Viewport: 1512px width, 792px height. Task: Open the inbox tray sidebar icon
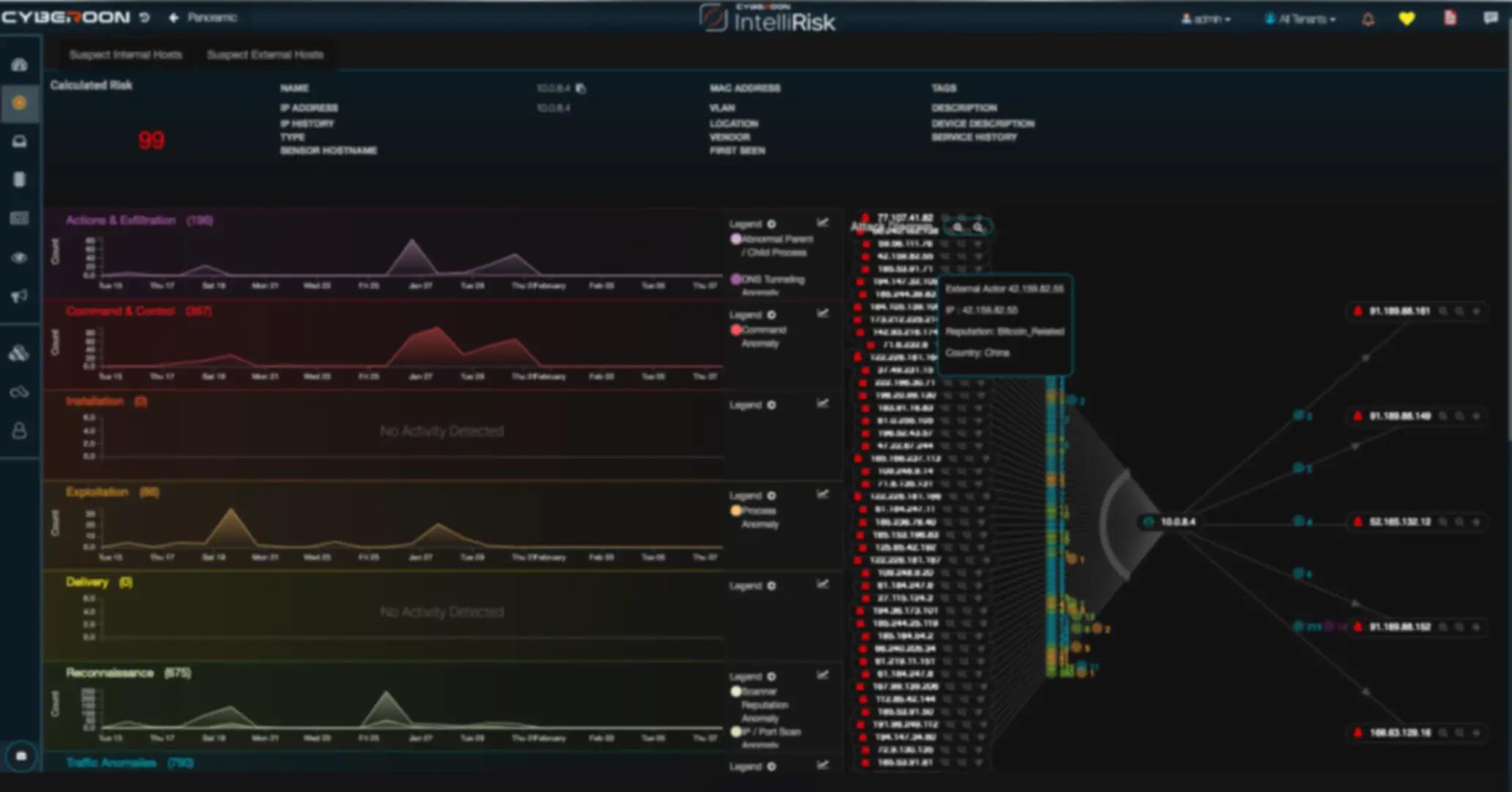pyautogui.click(x=20, y=142)
